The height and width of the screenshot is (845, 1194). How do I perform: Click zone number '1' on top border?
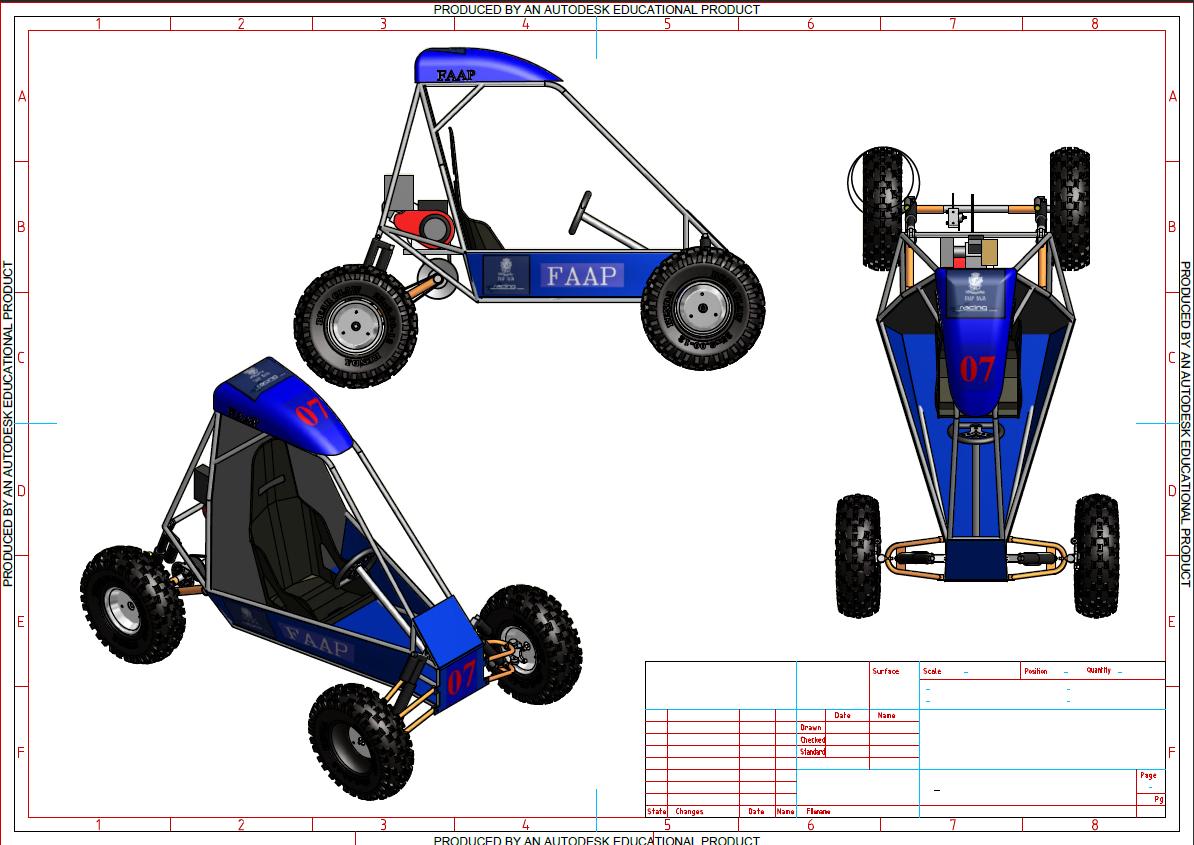[98, 24]
